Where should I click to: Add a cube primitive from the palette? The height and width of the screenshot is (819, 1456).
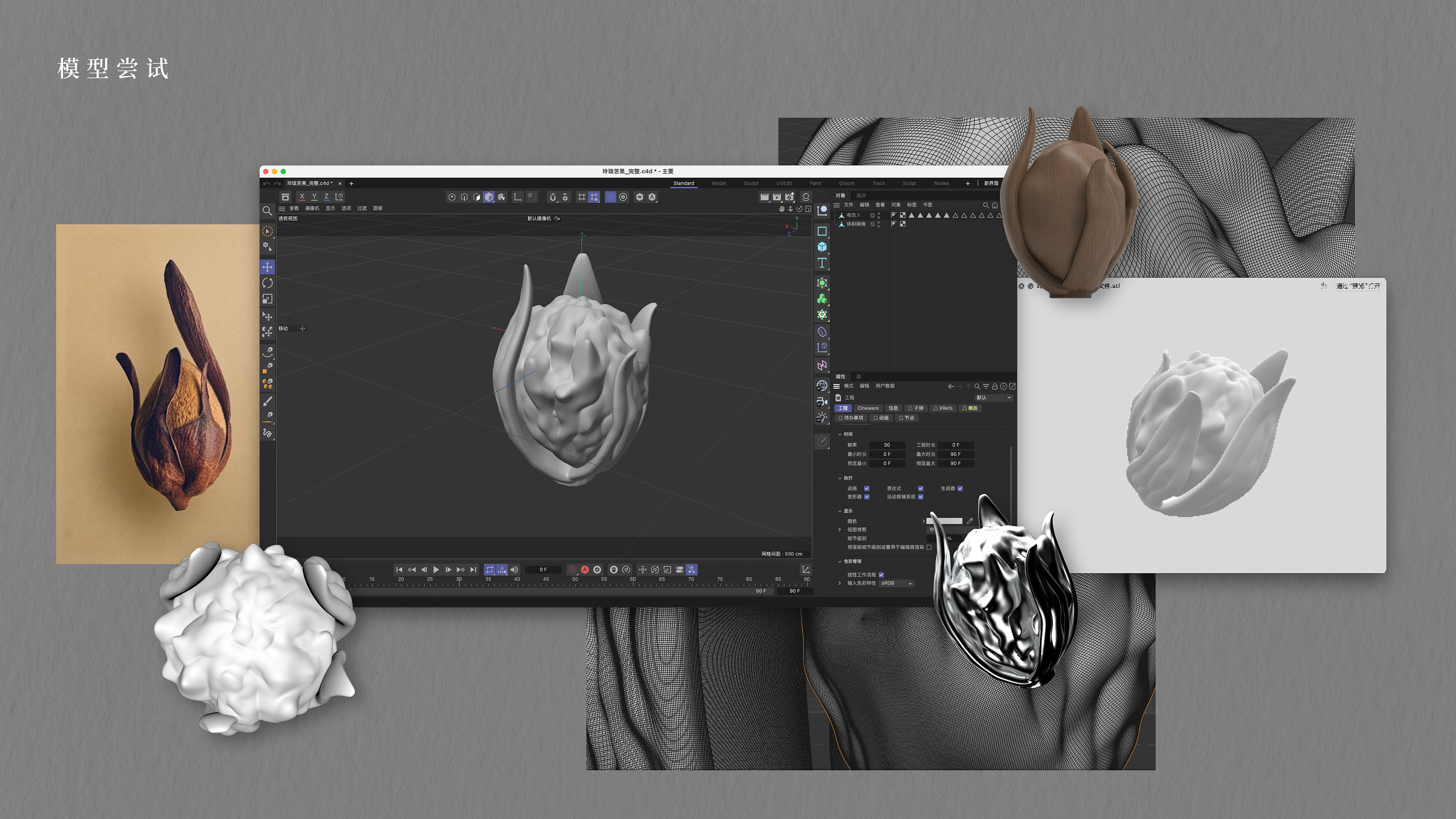click(822, 247)
